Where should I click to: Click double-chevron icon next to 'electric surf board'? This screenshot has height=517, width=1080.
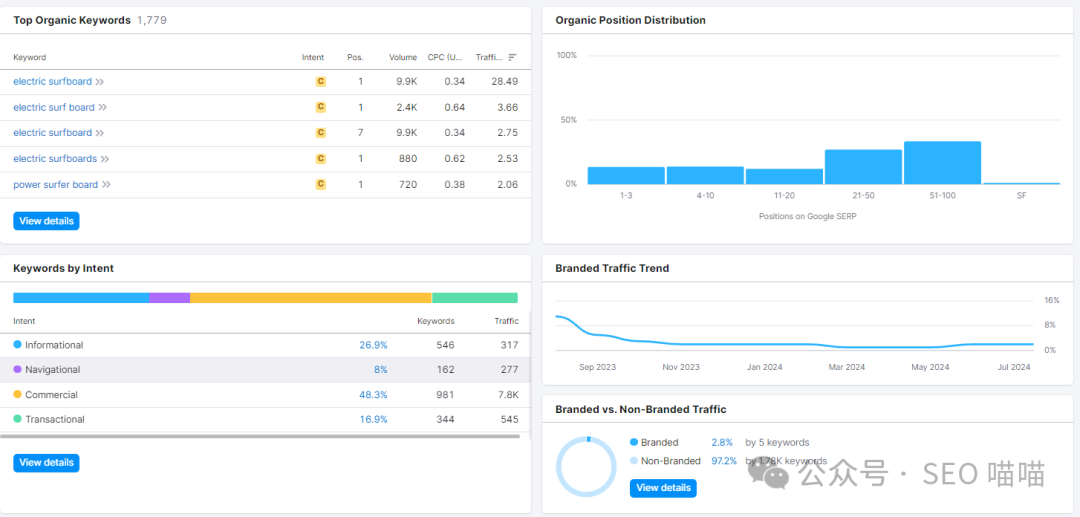coord(102,107)
